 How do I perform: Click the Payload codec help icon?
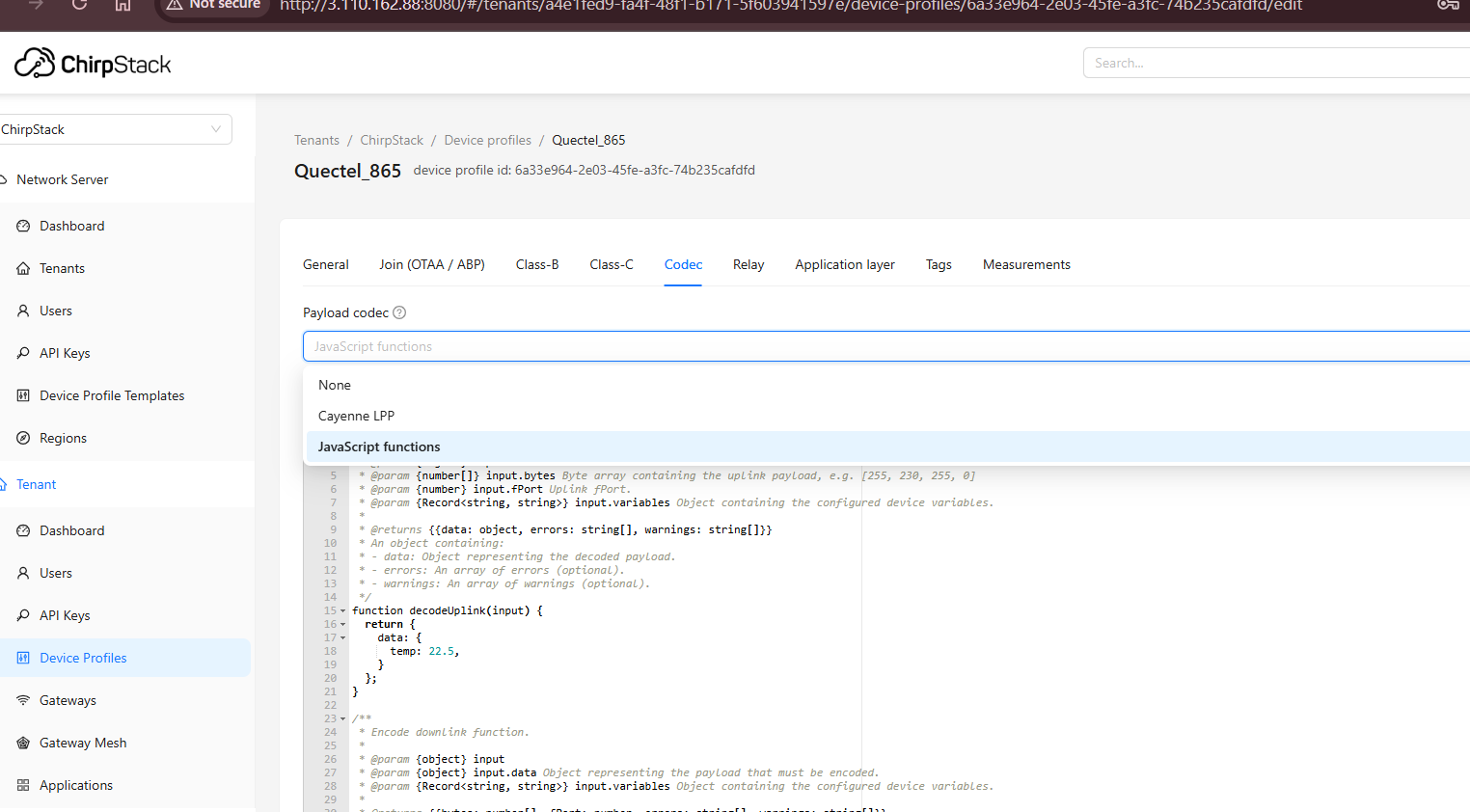(x=399, y=312)
